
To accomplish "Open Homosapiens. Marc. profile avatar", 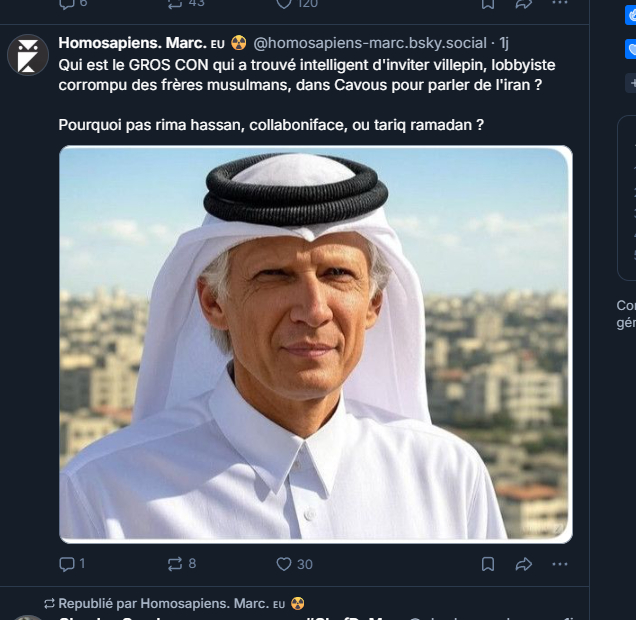I will tap(28, 55).
